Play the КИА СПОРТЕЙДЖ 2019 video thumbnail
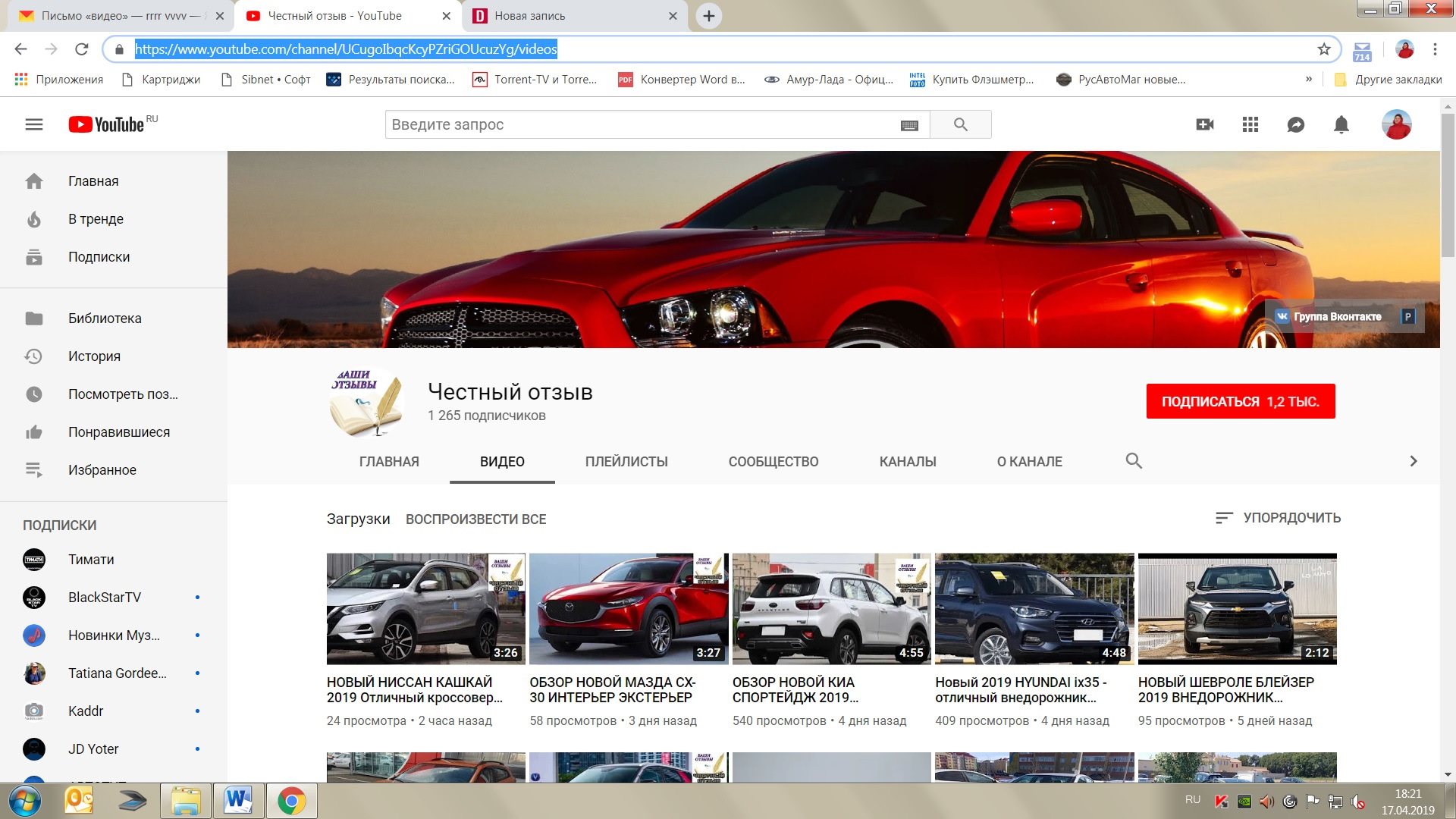Image resolution: width=1456 pixels, height=819 pixels. [832, 609]
